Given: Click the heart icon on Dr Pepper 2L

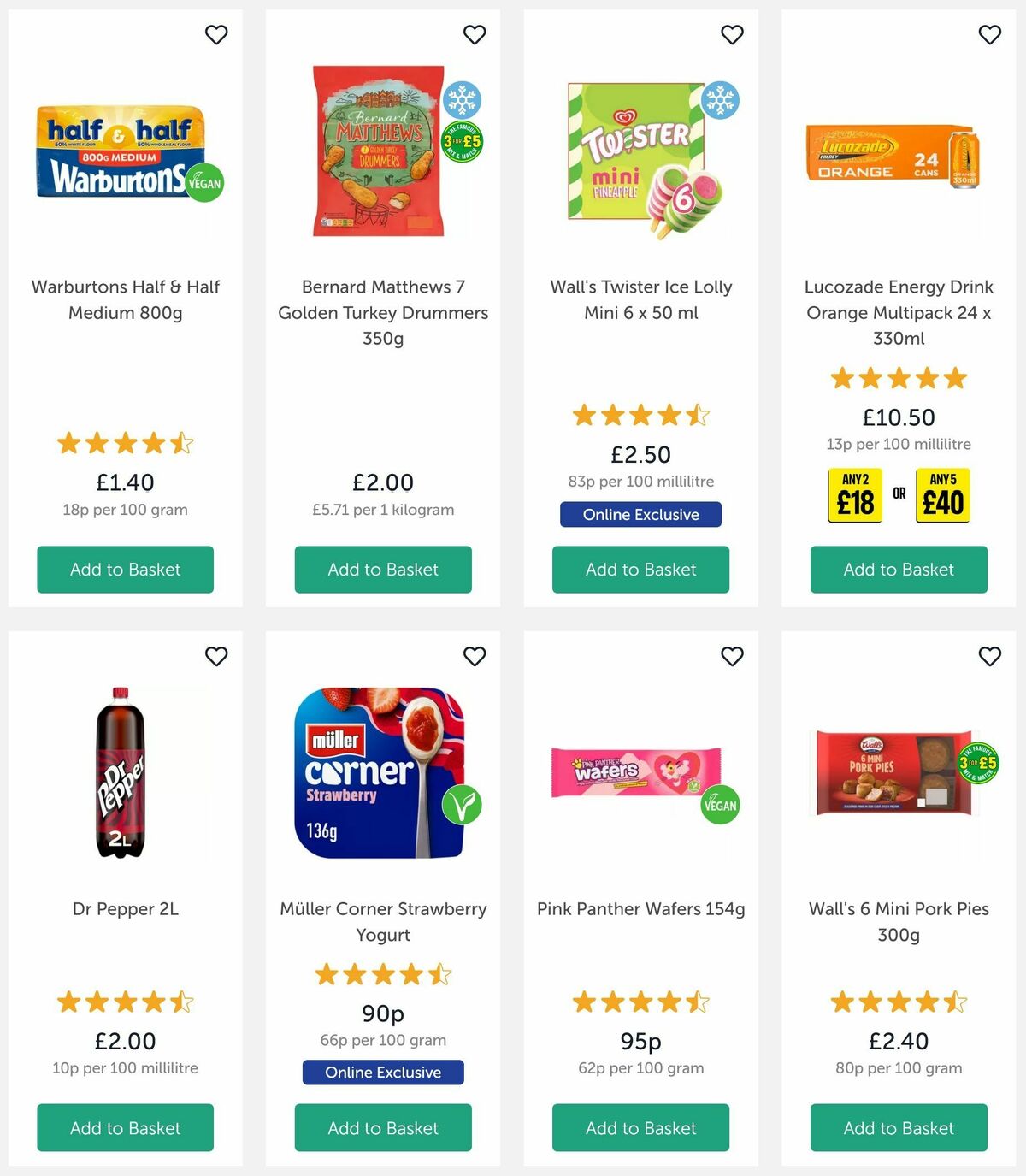Looking at the screenshot, I should 216,656.
